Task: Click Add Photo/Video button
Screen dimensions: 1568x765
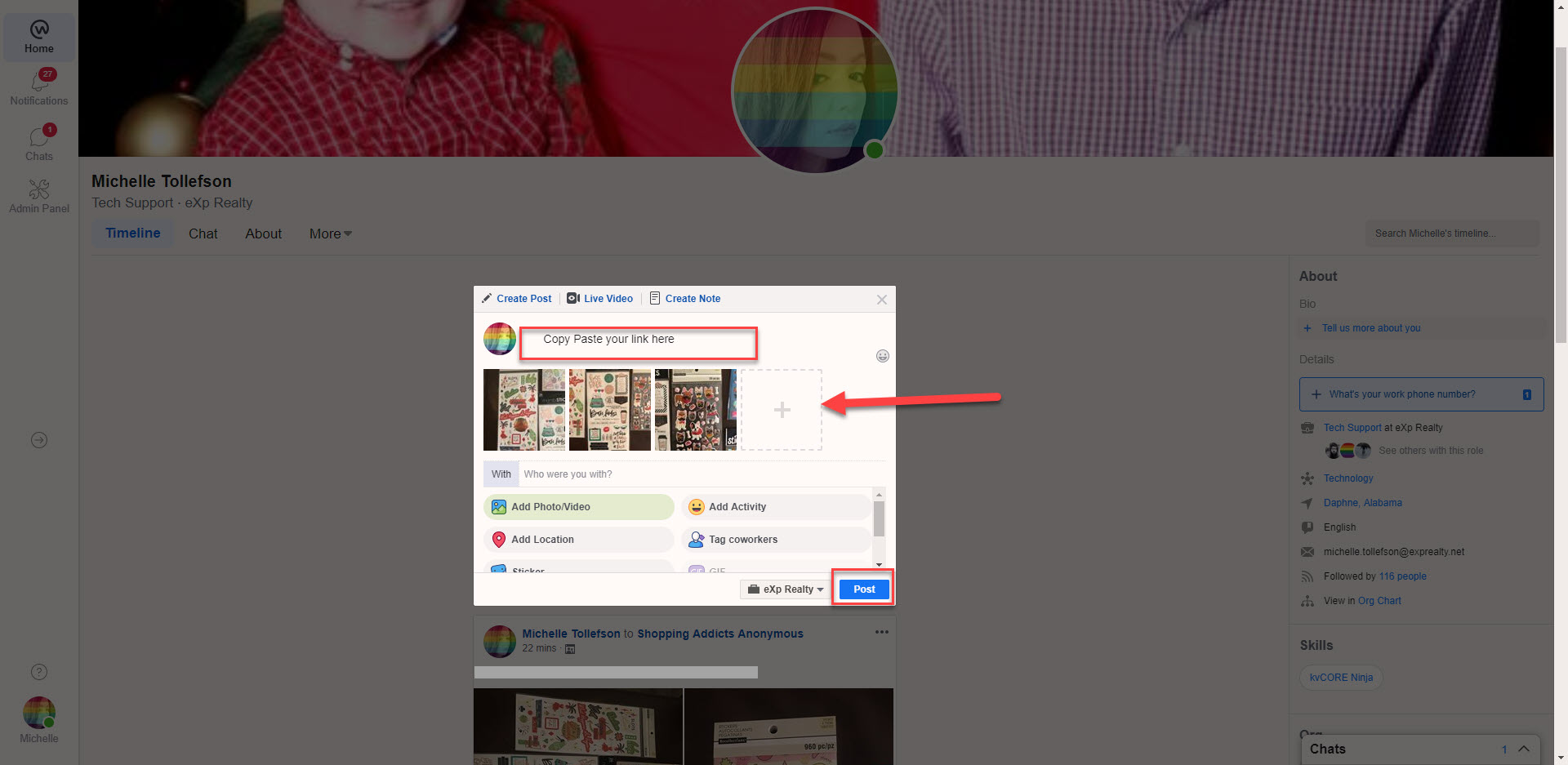Action: click(x=579, y=507)
